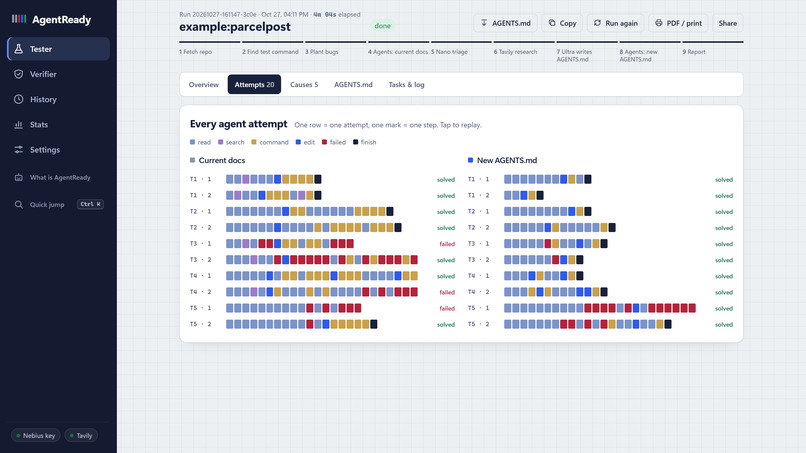Click the printer icon on PDF / print
The width and height of the screenshot is (806, 453).
[658, 23]
